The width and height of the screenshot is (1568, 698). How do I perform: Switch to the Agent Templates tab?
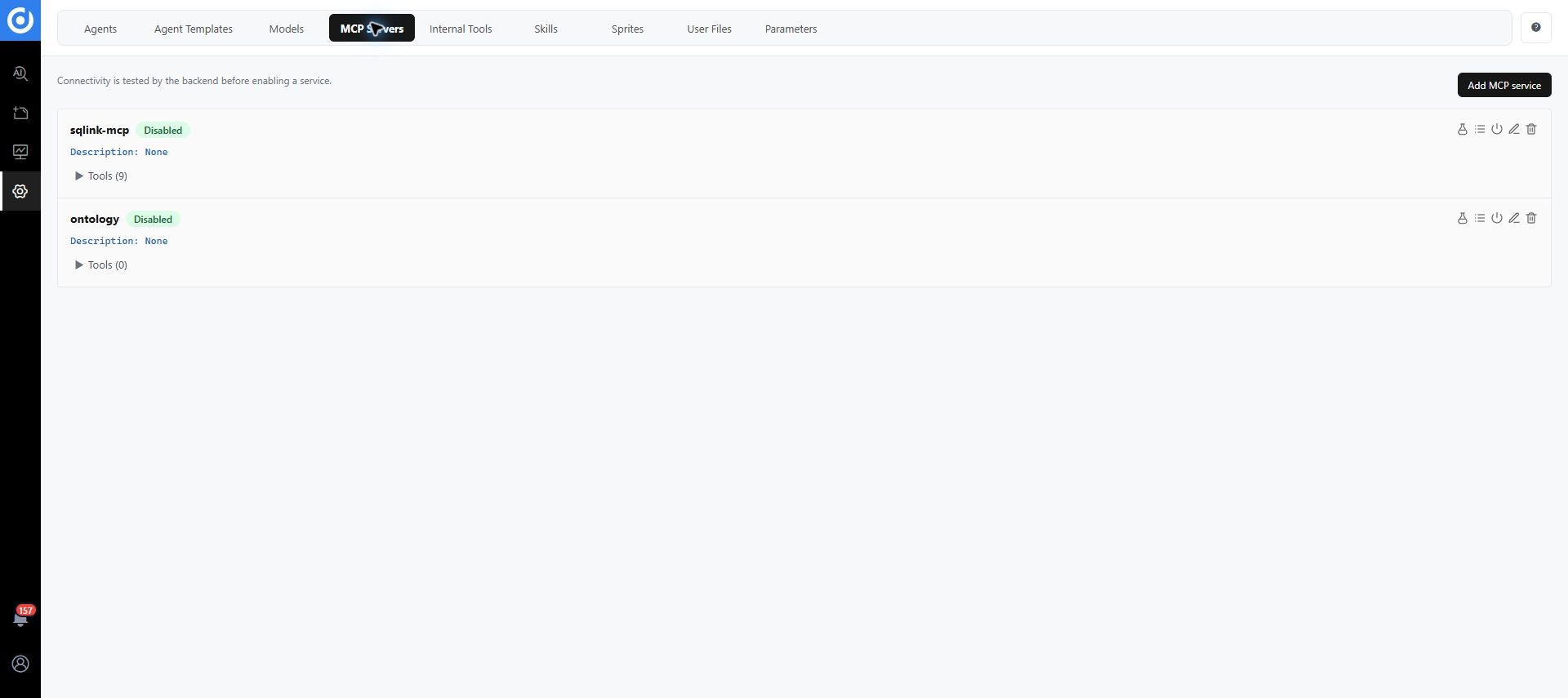pyautogui.click(x=194, y=29)
